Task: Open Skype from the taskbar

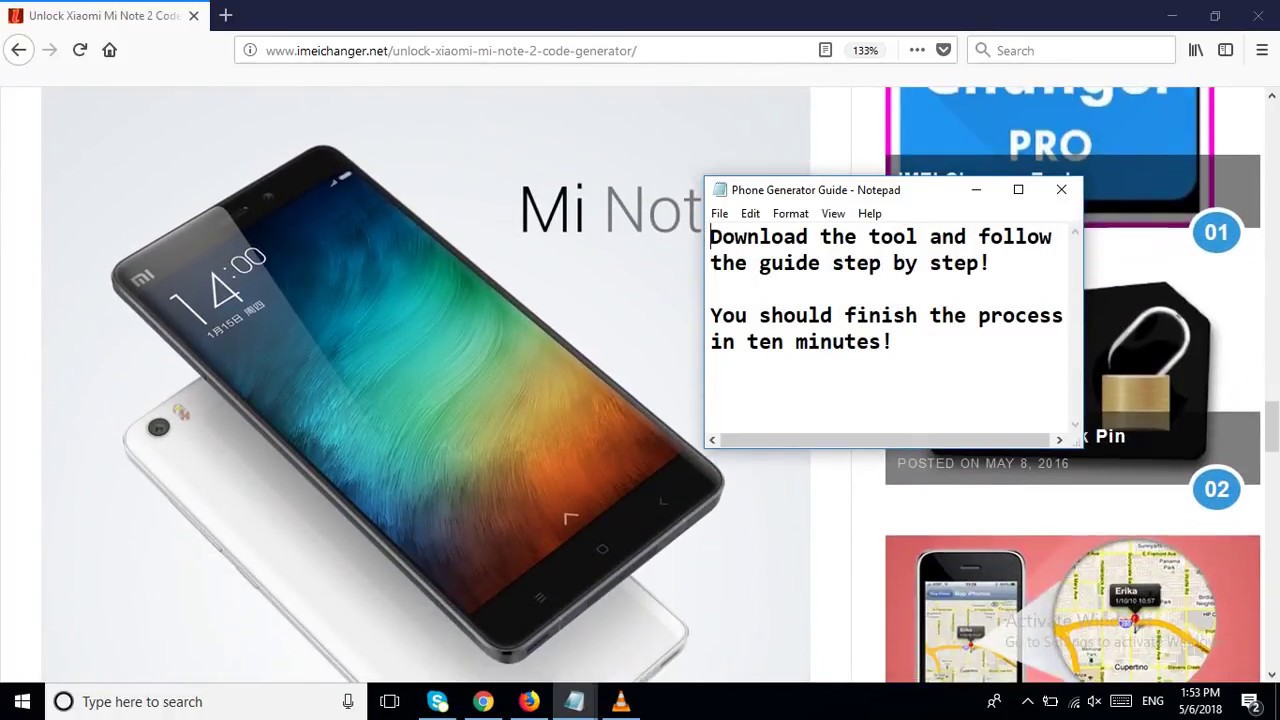Action: pos(437,702)
